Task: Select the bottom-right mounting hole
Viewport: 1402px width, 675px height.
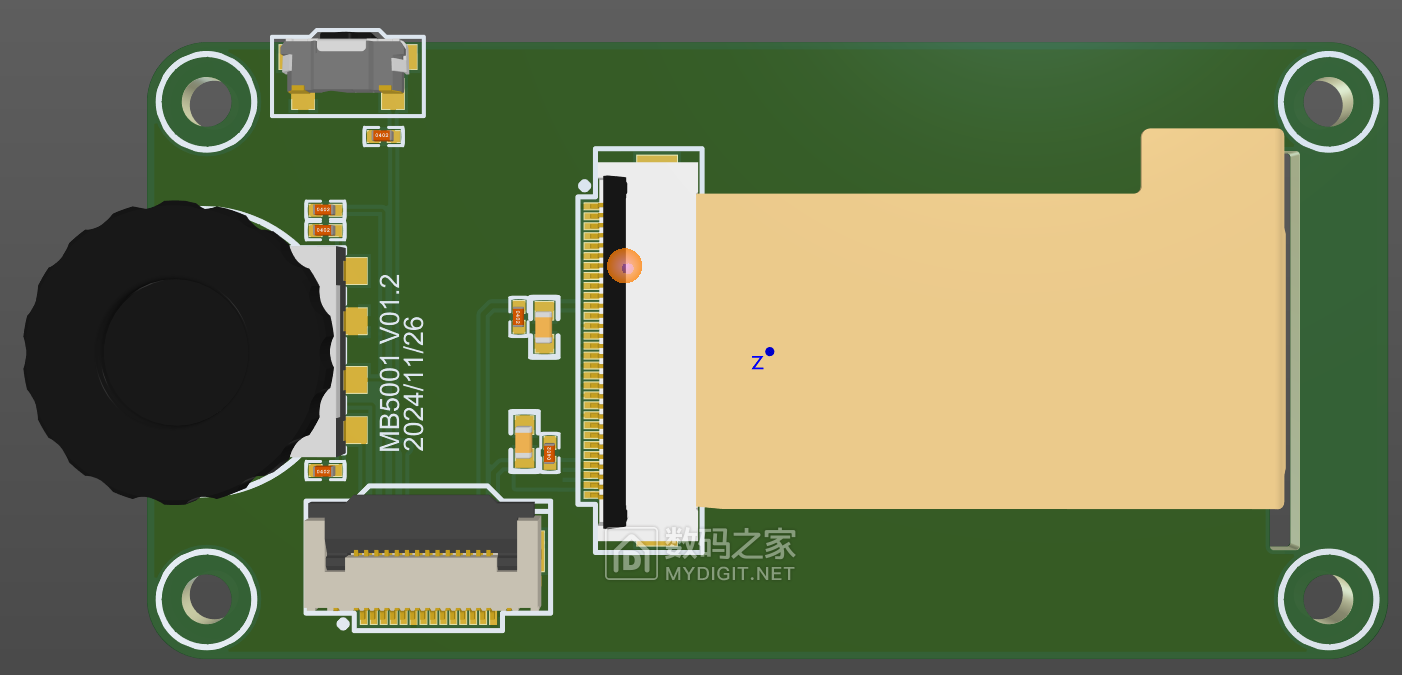Action: pos(1328,598)
